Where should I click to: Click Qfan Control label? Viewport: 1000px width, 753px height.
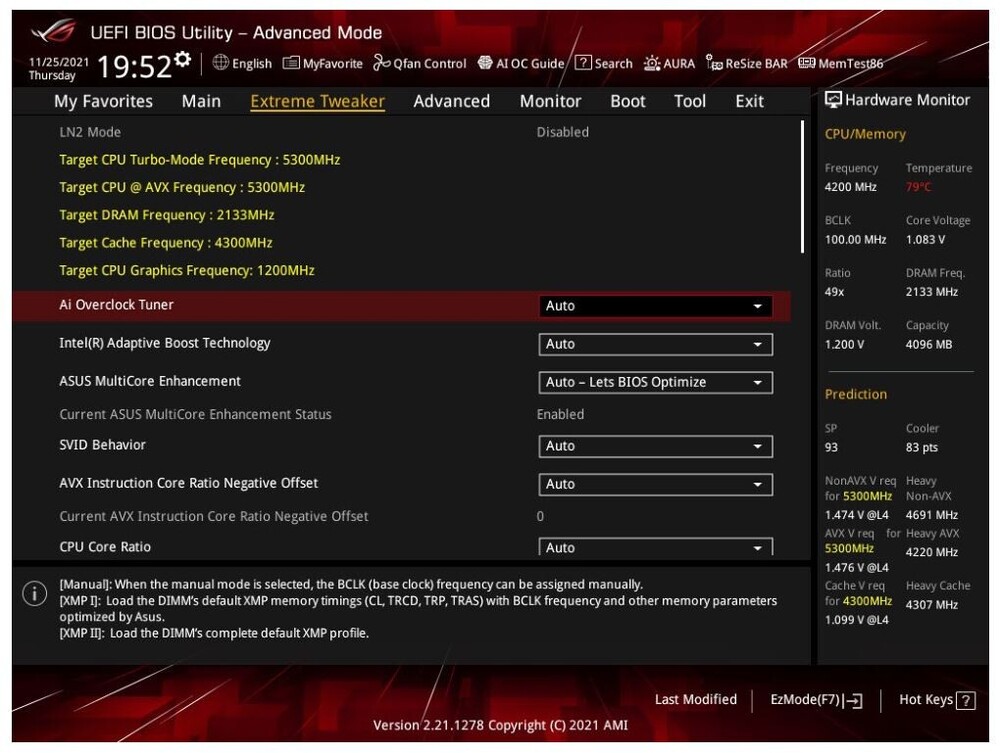tap(429, 63)
